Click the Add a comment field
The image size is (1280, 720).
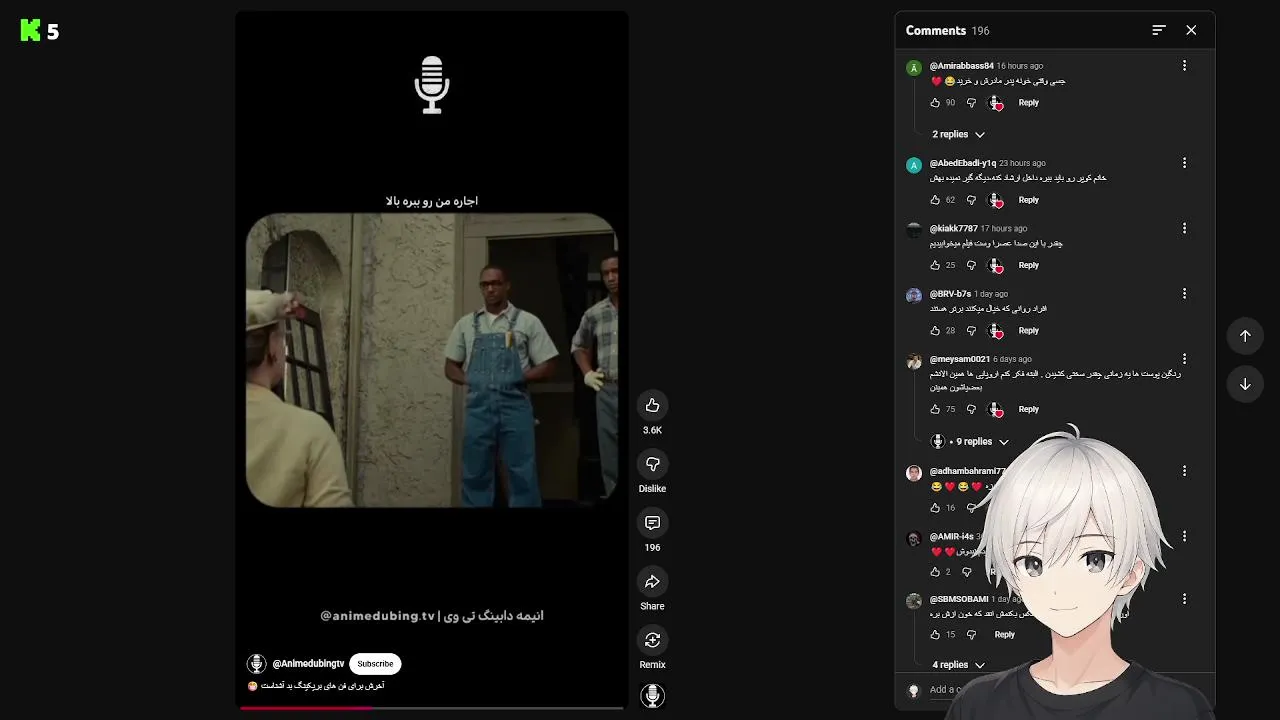[945, 690]
